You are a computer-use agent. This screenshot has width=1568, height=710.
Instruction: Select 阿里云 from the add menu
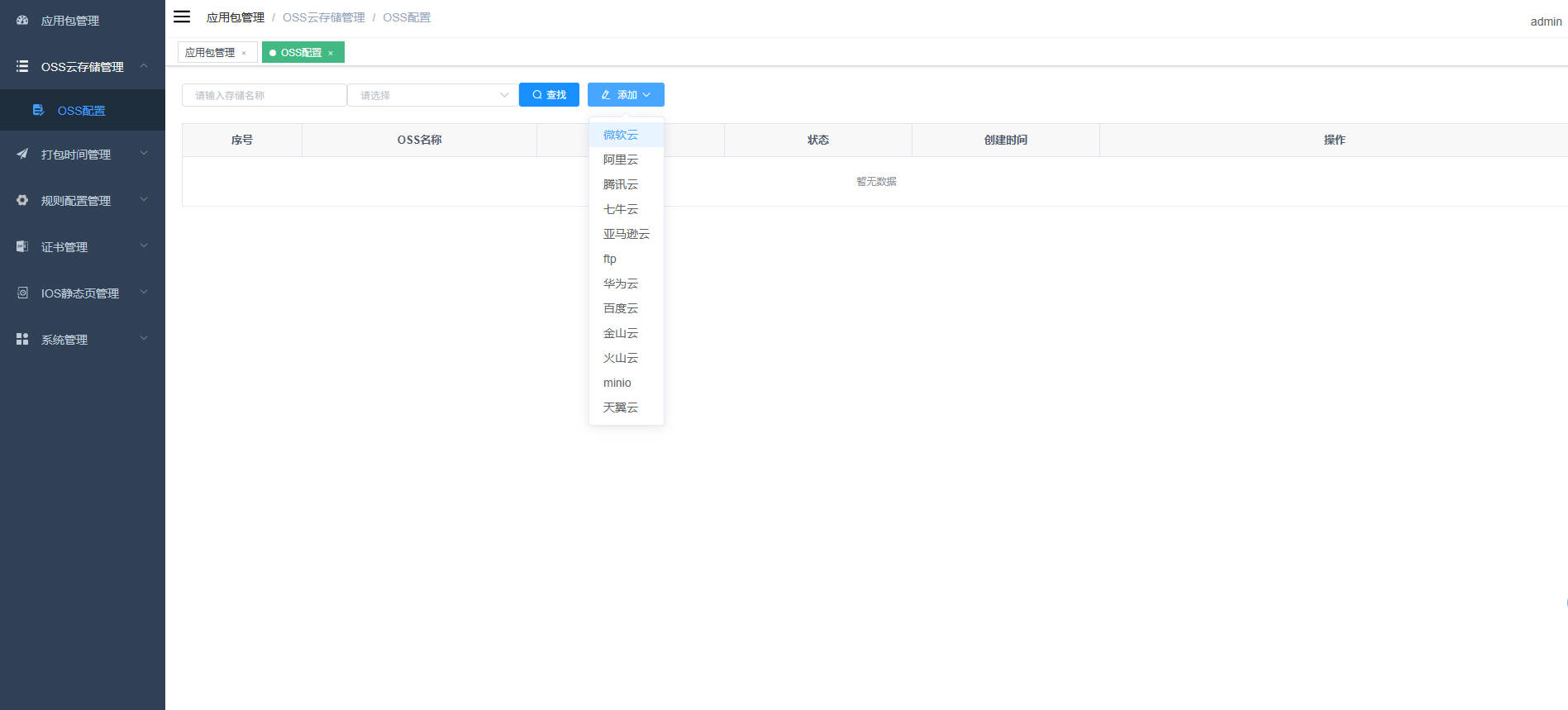point(621,160)
